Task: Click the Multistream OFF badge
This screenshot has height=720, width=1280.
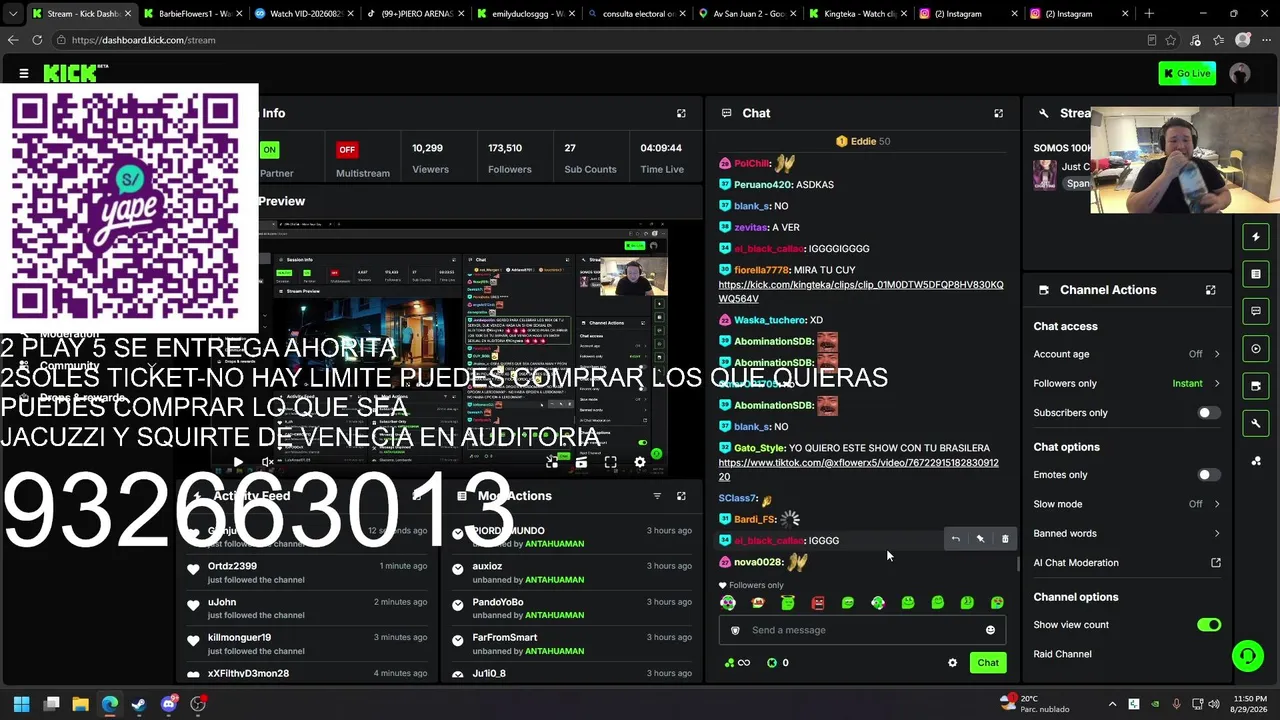Action: pyautogui.click(x=347, y=150)
